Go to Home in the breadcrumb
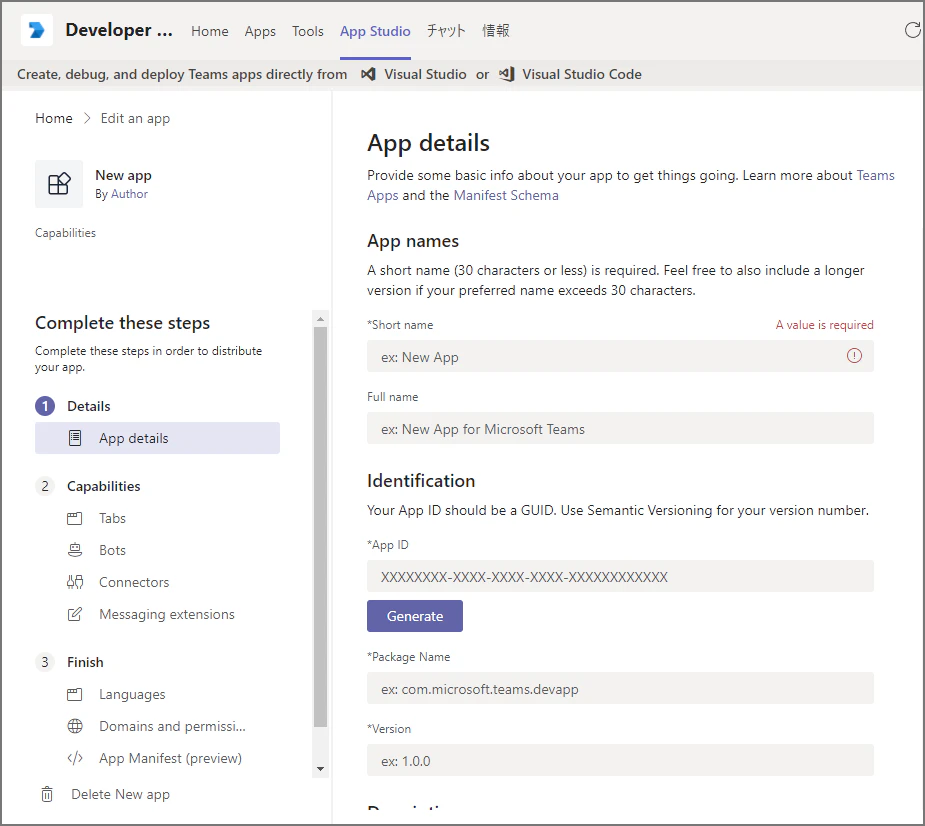The image size is (925, 826). [54, 119]
